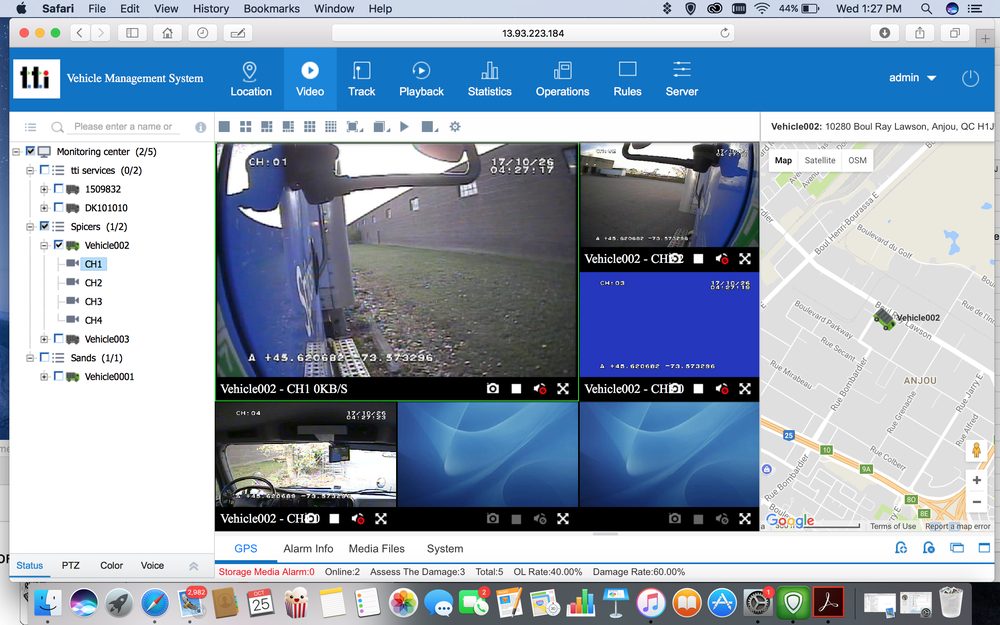
Task: Mute audio for Vehicle002 CH1
Action: [x=540, y=389]
